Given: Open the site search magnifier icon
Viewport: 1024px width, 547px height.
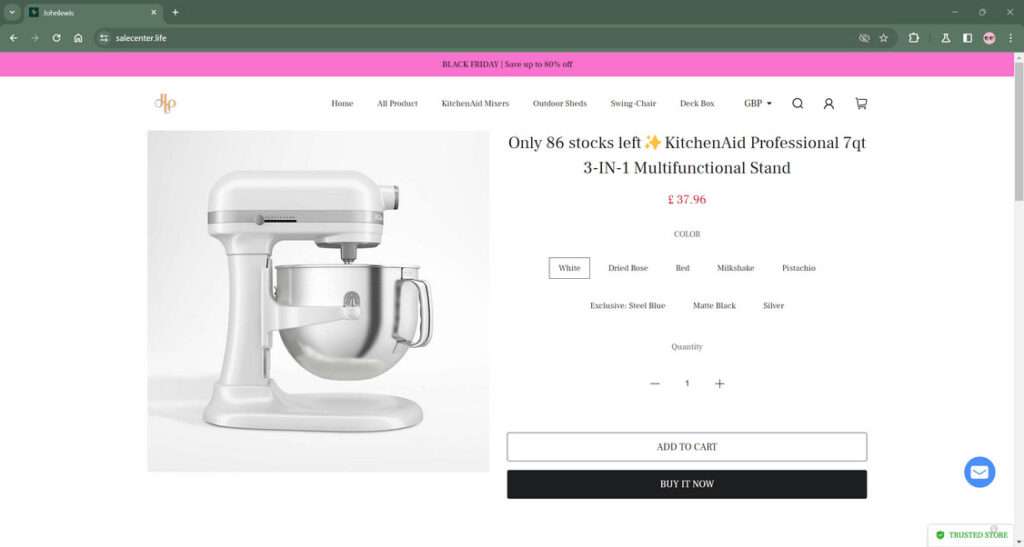Looking at the screenshot, I should click(x=797, y=103).
